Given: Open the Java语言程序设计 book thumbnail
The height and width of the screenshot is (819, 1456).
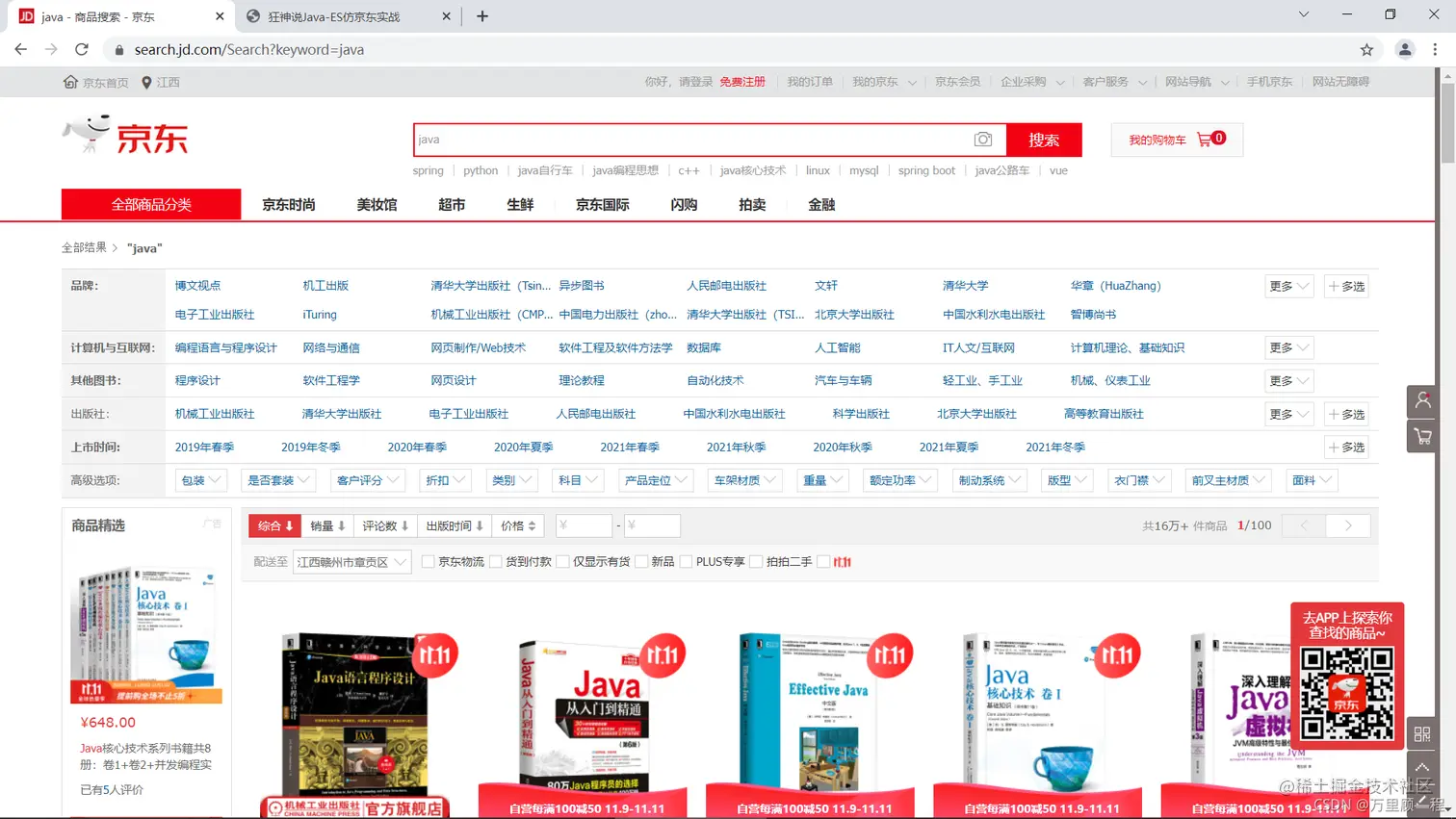Looking at the screenshot, I should (x=356, y=712).
